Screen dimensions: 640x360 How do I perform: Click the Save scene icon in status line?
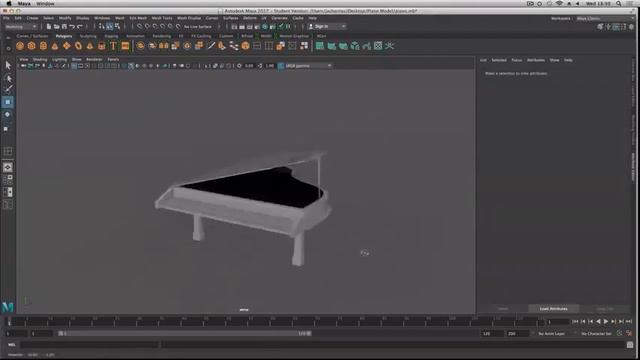(64, 27)
